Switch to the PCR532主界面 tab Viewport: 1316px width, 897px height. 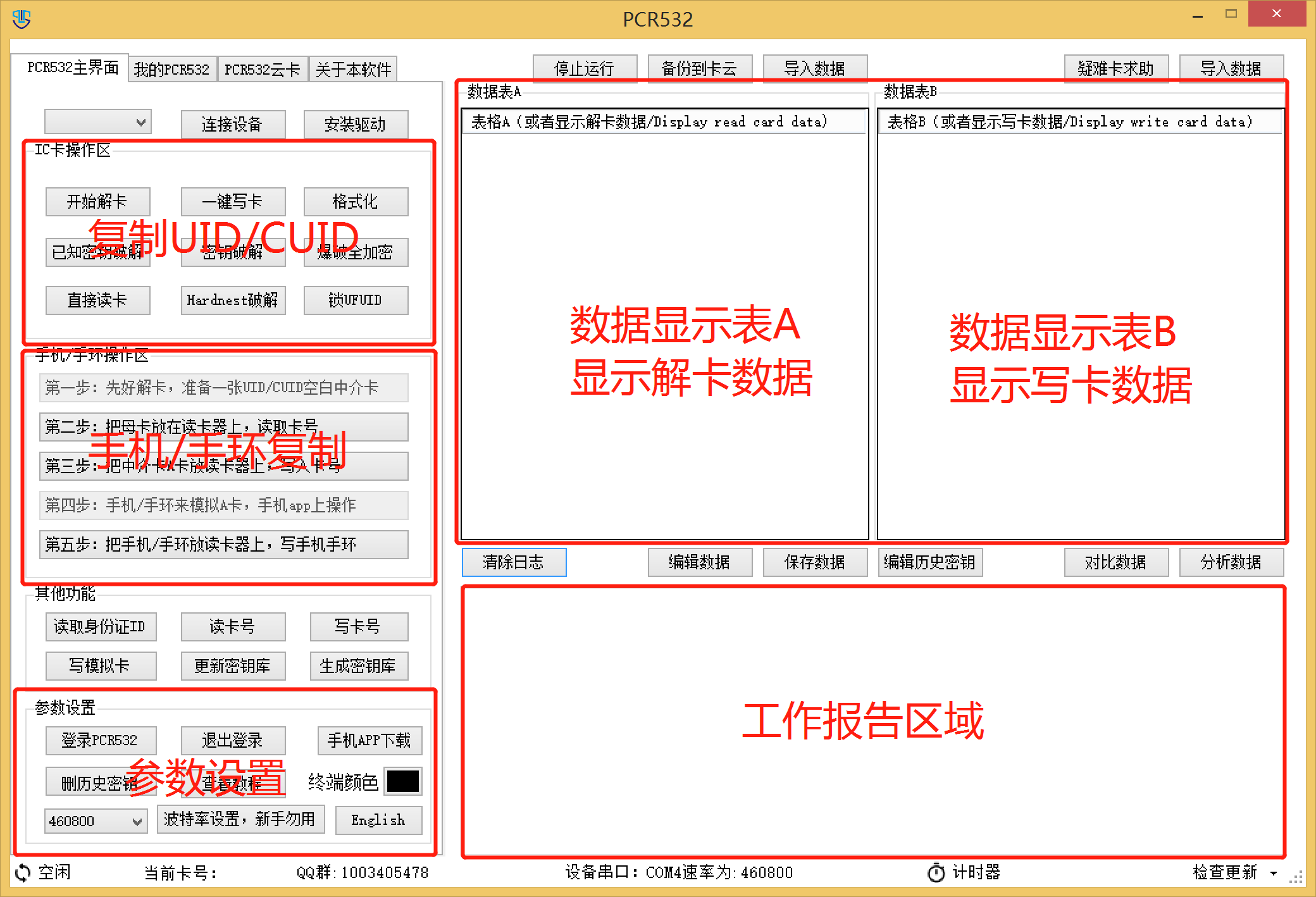tap(72, 68)
